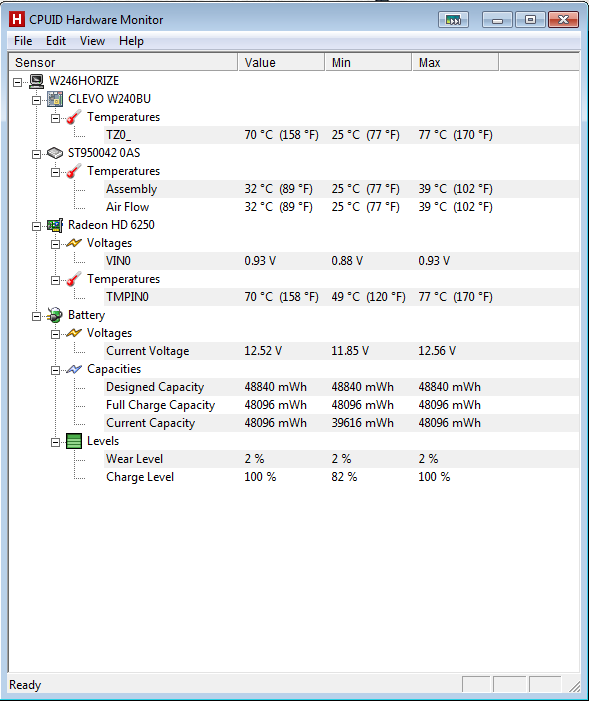This screenshot has width=589, height=701.
Task: Click the window resize grip corner
Action: click(575, 686)
